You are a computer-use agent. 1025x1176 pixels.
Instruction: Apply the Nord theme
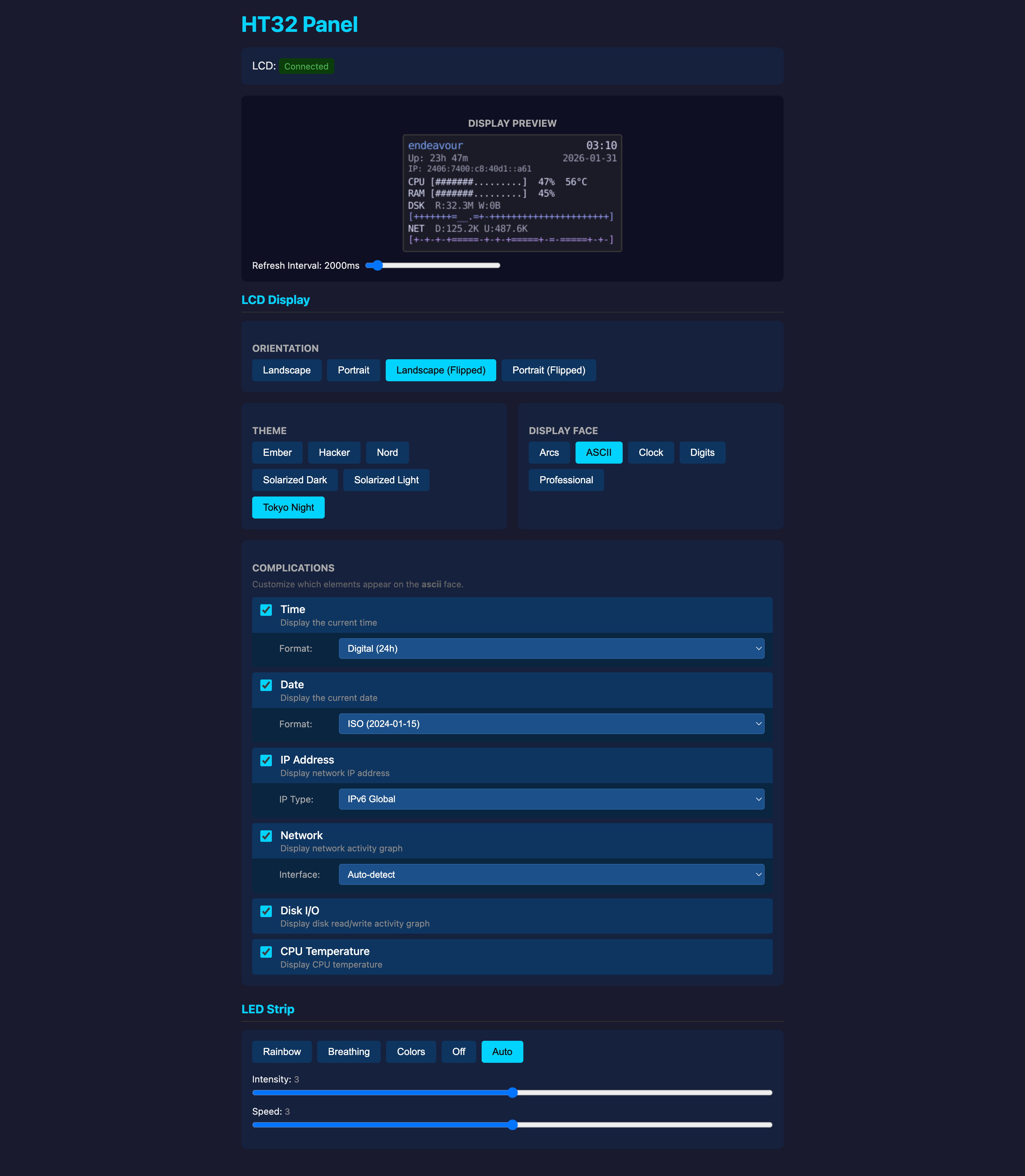coord(387,452)
